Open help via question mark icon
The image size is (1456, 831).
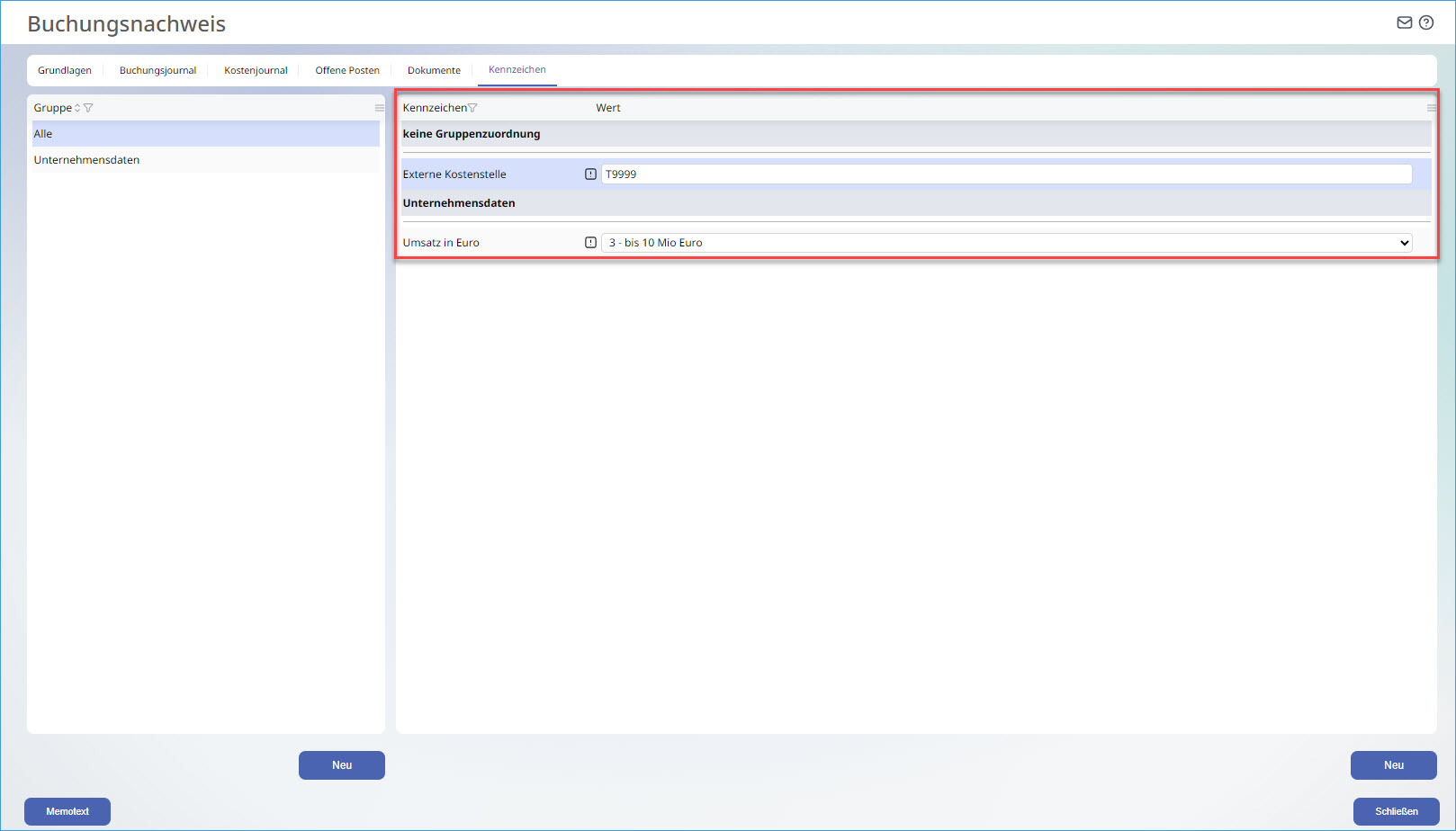tap(1426, 22)
